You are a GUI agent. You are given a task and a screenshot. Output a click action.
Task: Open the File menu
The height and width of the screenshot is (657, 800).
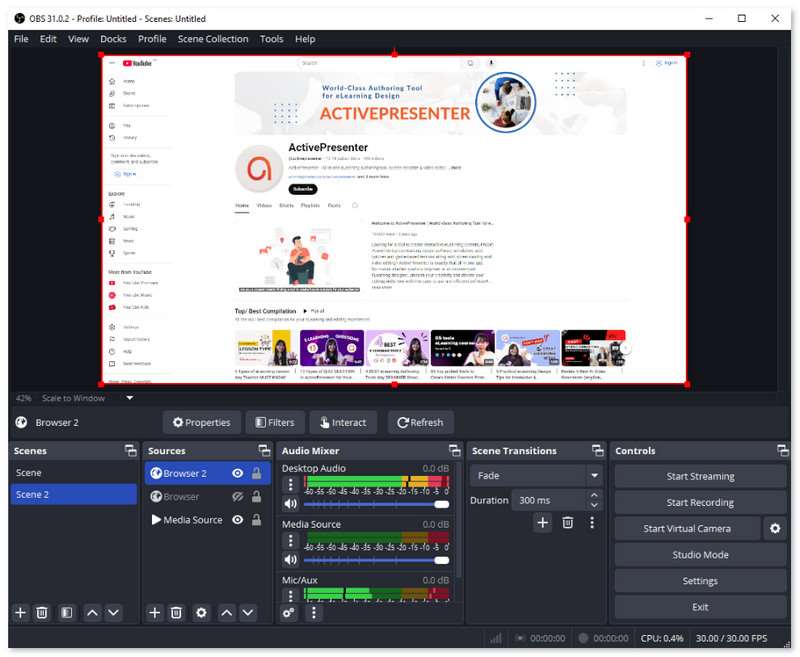pos(21,39)
